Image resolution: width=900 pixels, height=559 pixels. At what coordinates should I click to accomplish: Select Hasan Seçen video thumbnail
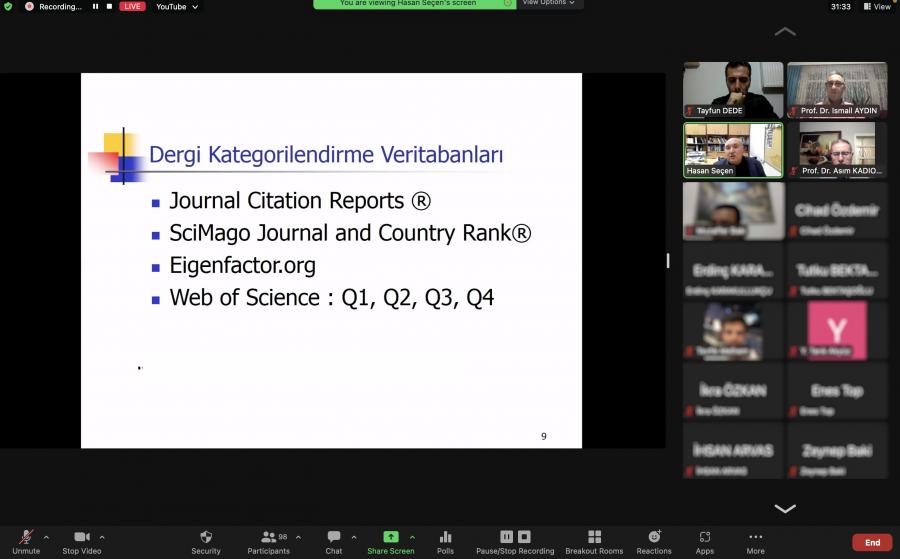(733, 150)
